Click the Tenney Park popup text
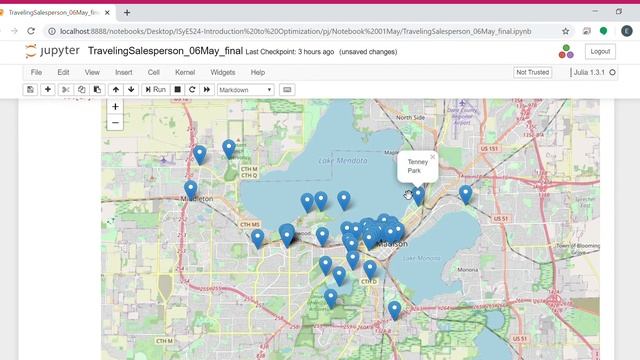Viewport: 640px width, 360px height. click(x=418, y=166)
